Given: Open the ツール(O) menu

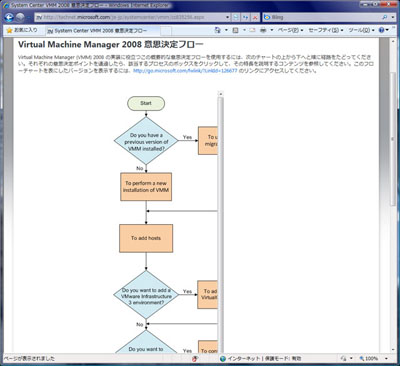Looking at the screenshot, I should tap(361, 30).
